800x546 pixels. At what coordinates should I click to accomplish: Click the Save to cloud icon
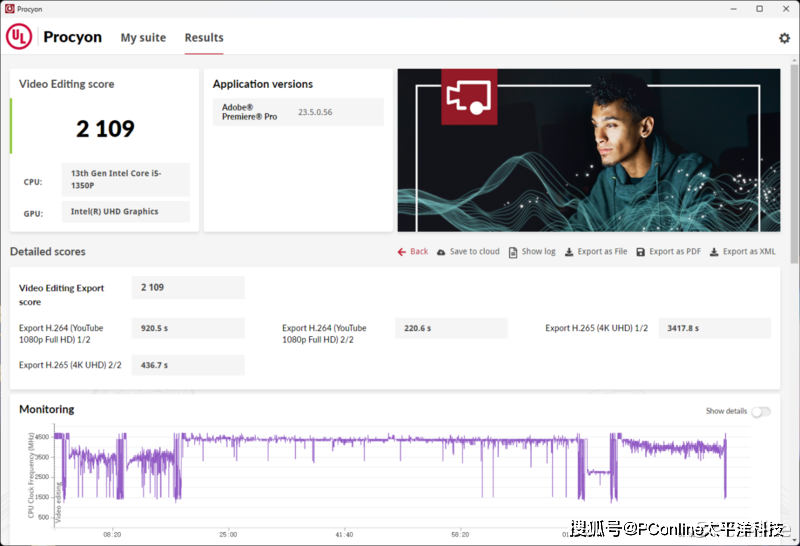(442, 252)
